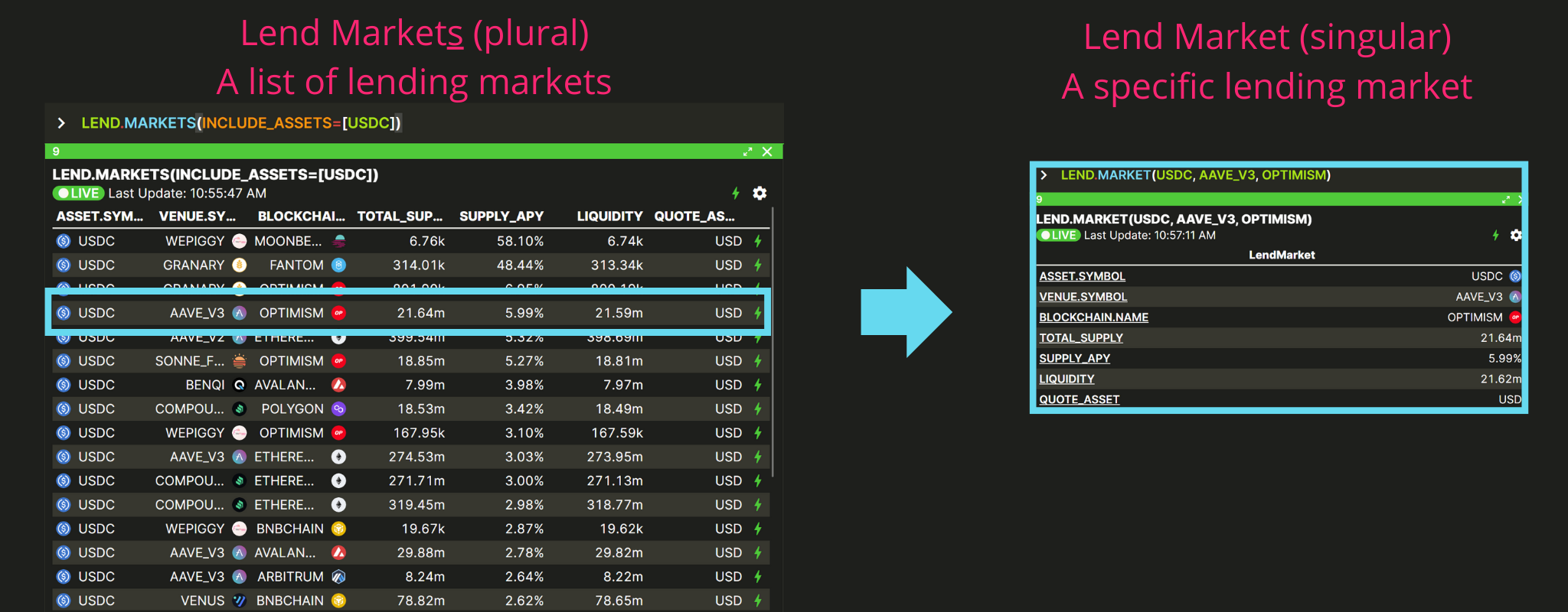
Task: Open VENUE.SYMBOL link in LendMarket details
Action: click(1083, 297)
